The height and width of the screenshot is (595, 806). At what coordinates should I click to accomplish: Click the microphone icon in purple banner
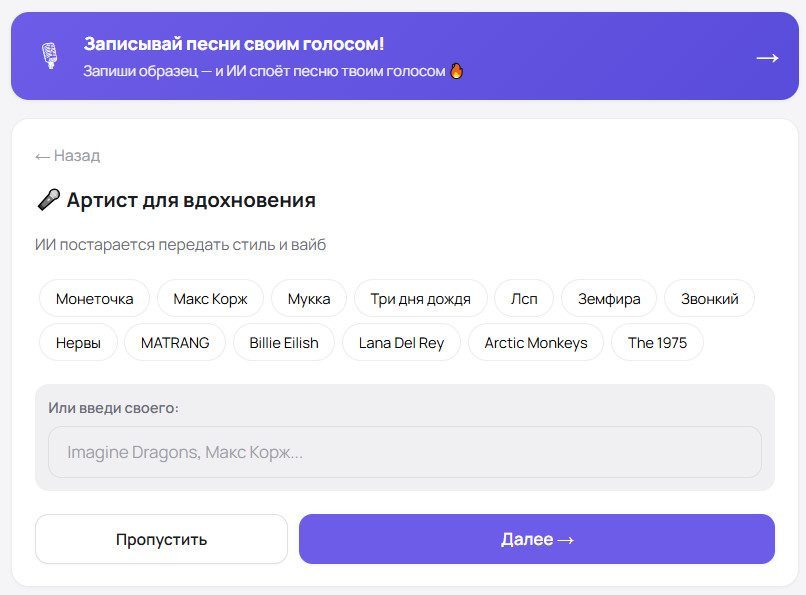pos(50,55)
